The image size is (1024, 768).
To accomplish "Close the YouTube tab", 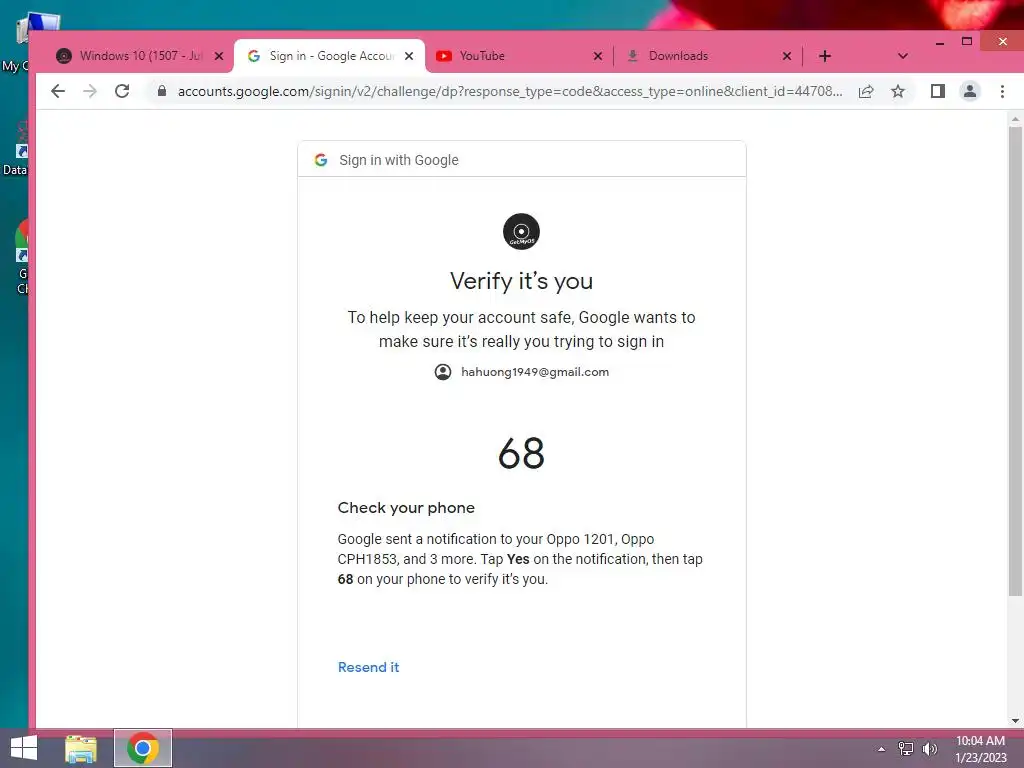I will [598, 56].
